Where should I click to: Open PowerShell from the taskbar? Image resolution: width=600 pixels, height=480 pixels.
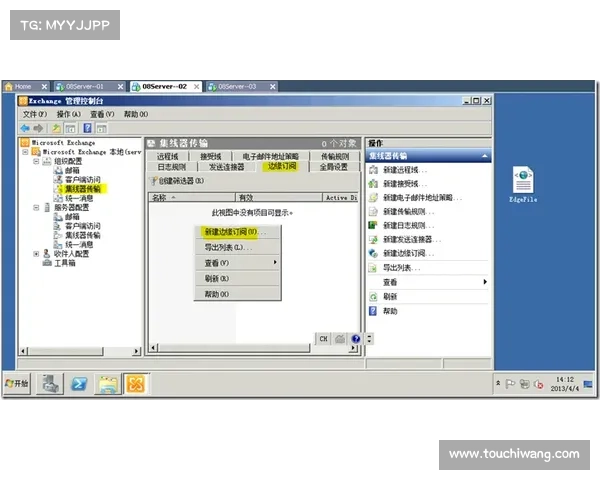click(x=79, y=384)
